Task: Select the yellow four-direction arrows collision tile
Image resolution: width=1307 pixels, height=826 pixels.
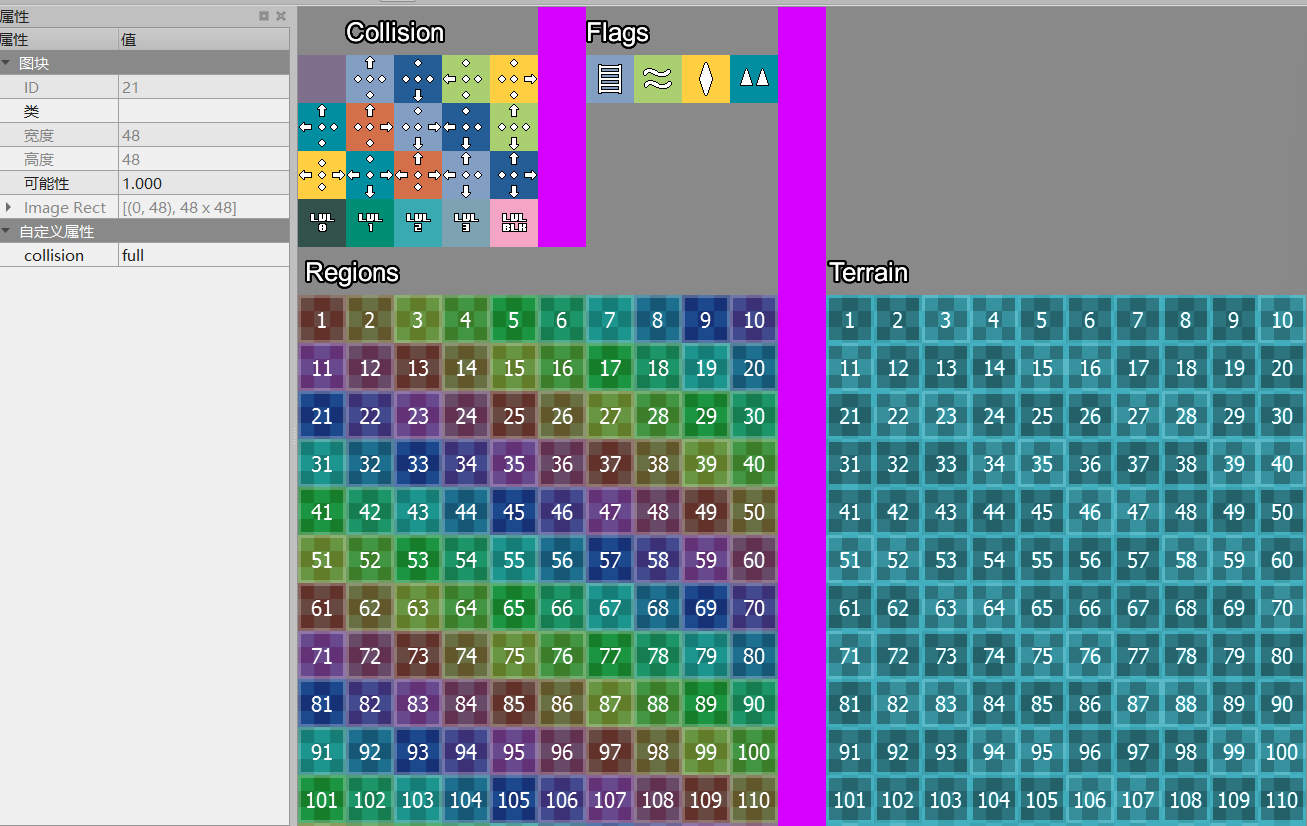Action: click(321, 175)
